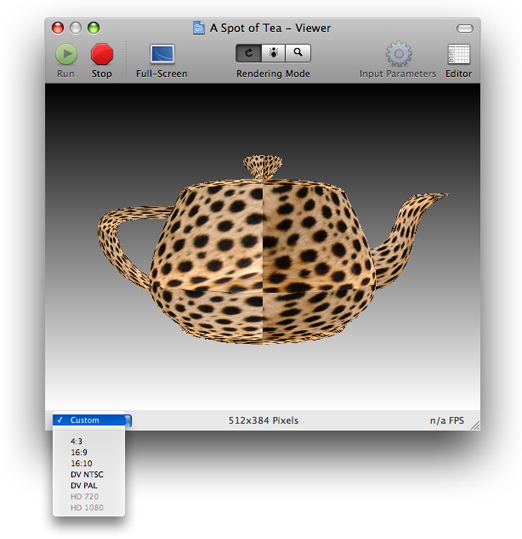Close the viewer with the red window button
The width and height of the screenshot is (522, 539).
[x=58, y=28]
